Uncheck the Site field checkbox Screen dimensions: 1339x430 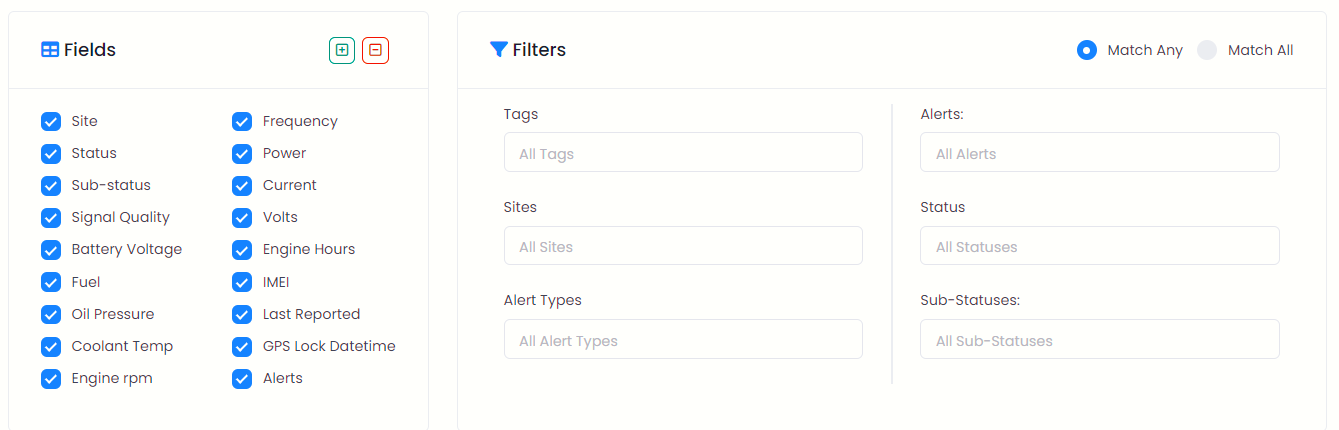51,121
